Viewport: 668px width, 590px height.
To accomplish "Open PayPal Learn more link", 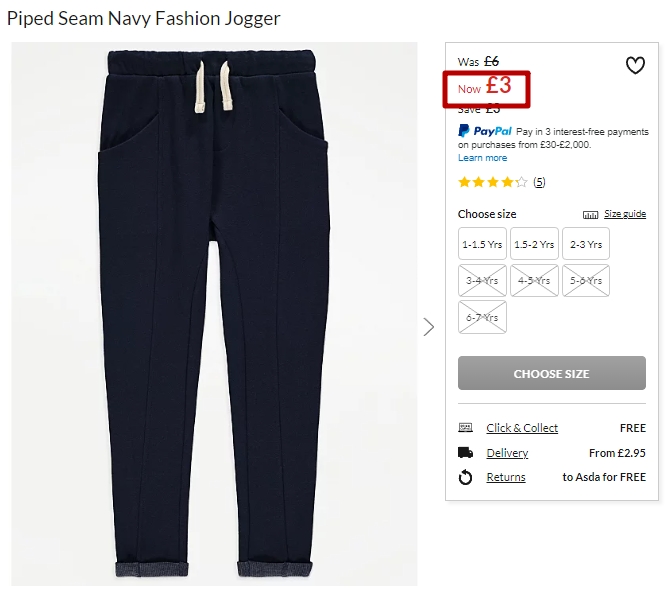I will 482,158.
